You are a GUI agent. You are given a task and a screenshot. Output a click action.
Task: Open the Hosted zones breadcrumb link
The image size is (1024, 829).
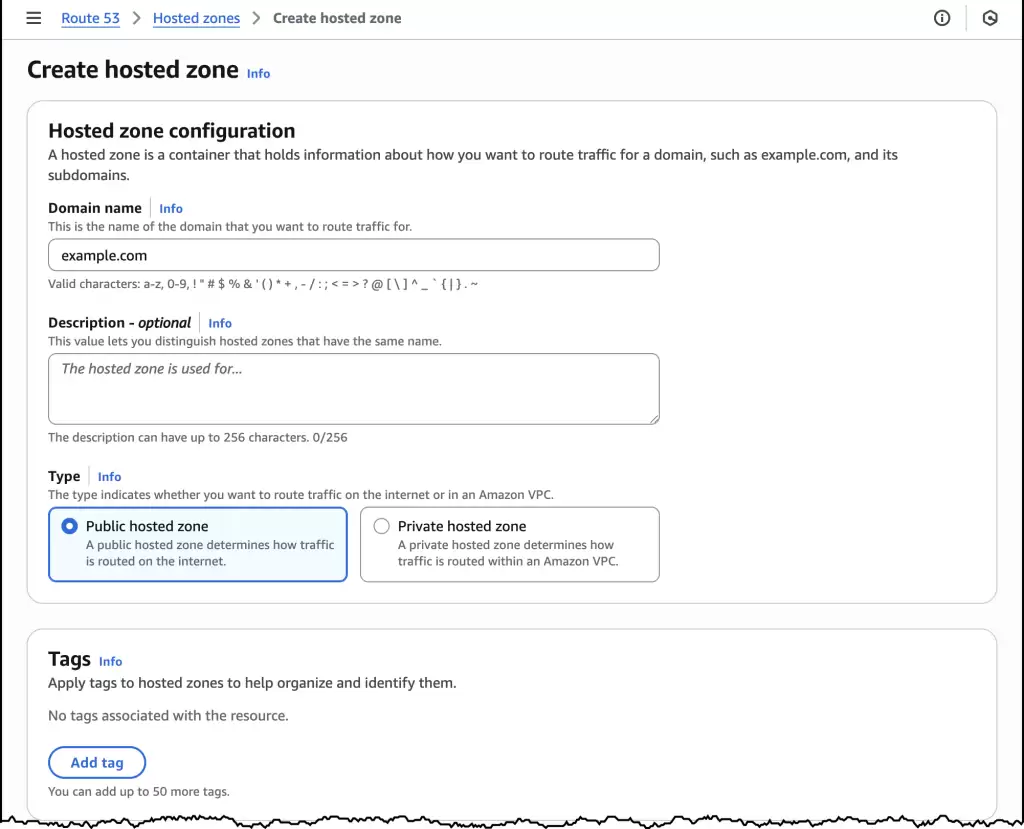pyautogui.click(x=196, y=17)
